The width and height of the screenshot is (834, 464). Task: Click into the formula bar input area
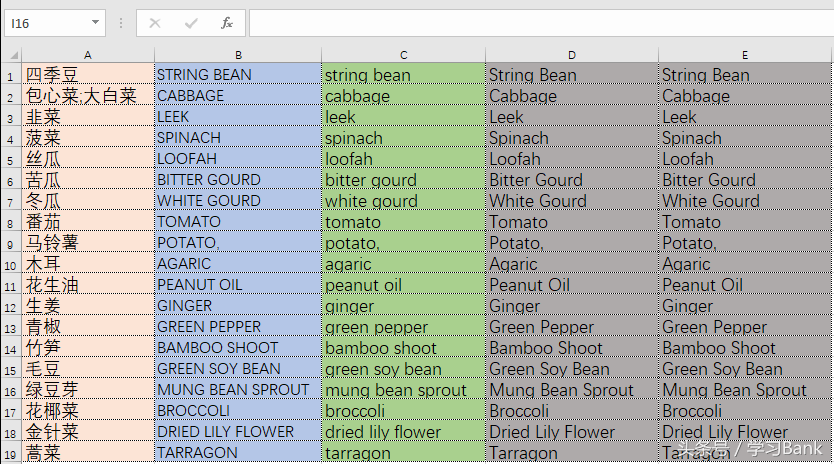(540, 22)
